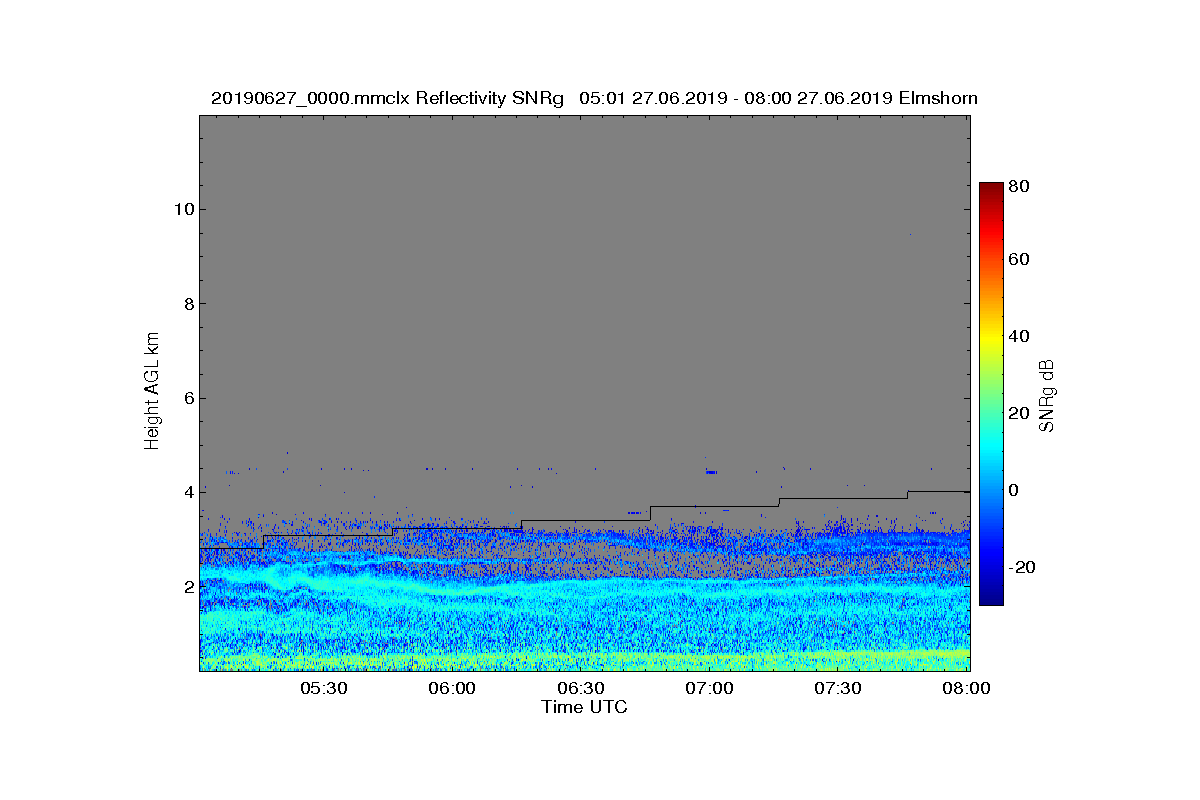Click the 08:00 time tick label
1200x800 pixels.
[x=967, y=689]
